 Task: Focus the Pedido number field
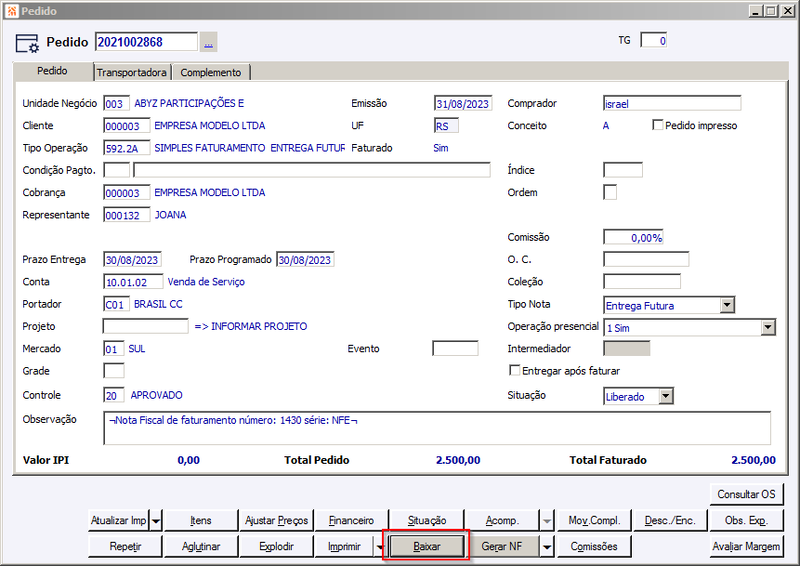point(146,42)
